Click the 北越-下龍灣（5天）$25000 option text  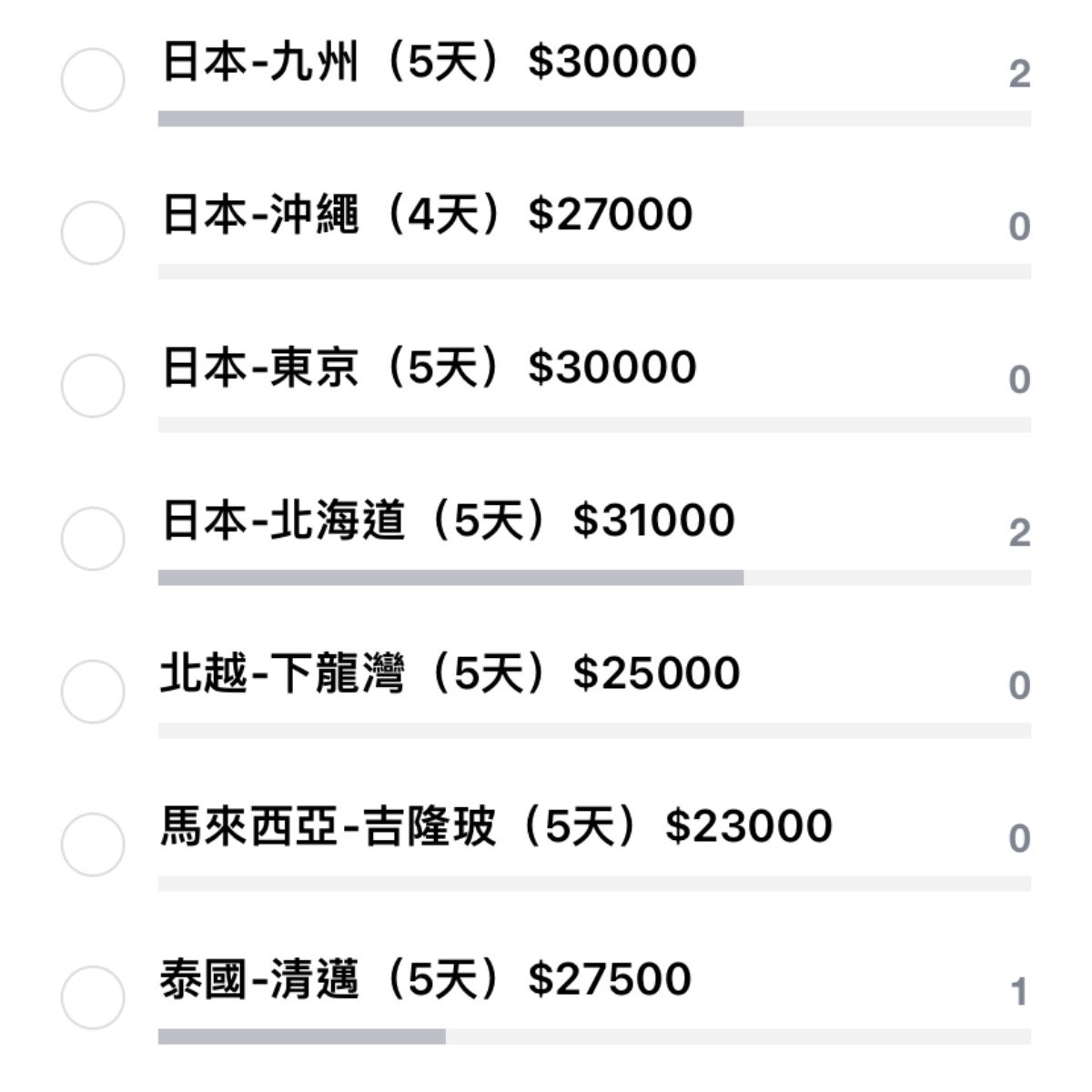450,673
